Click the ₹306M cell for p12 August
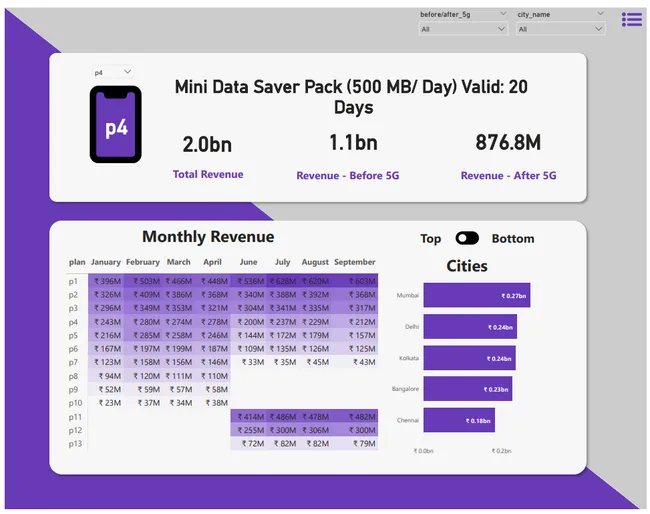650x514 pixels. tap(315, 430)
